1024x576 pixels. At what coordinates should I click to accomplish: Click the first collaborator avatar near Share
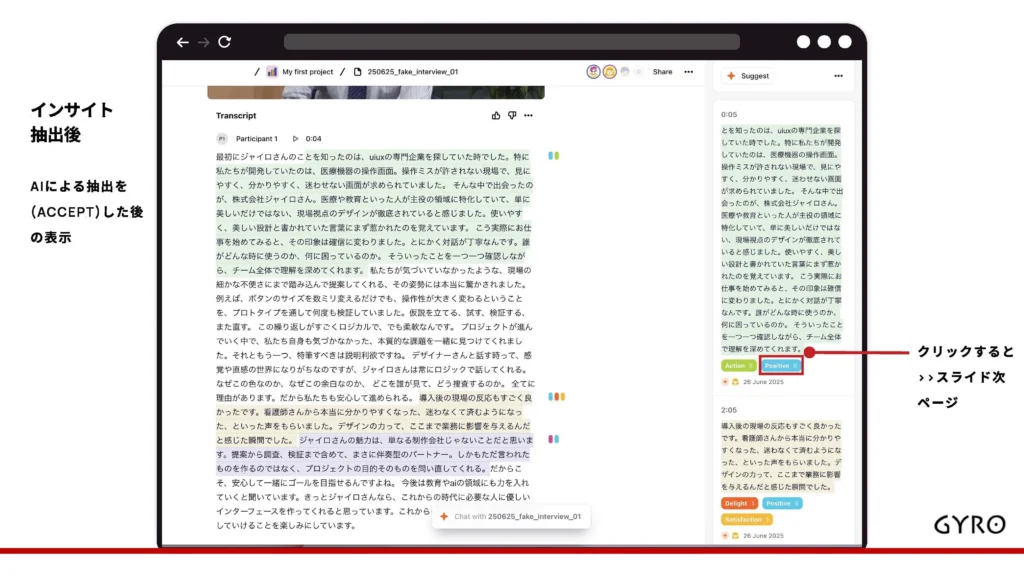[593, 72]
